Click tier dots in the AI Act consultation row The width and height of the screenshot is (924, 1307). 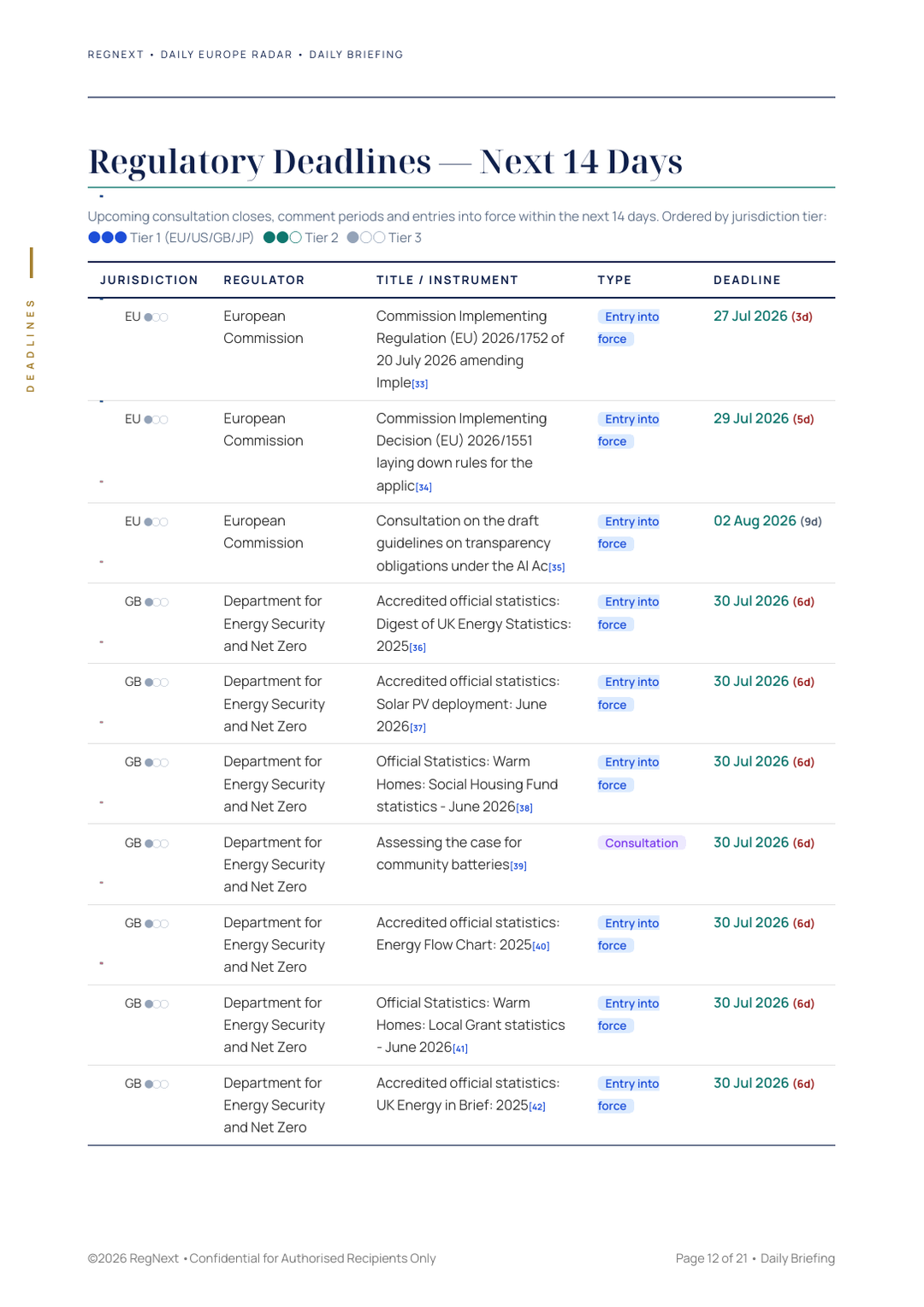pyautogui.click(x=156, y=522)
